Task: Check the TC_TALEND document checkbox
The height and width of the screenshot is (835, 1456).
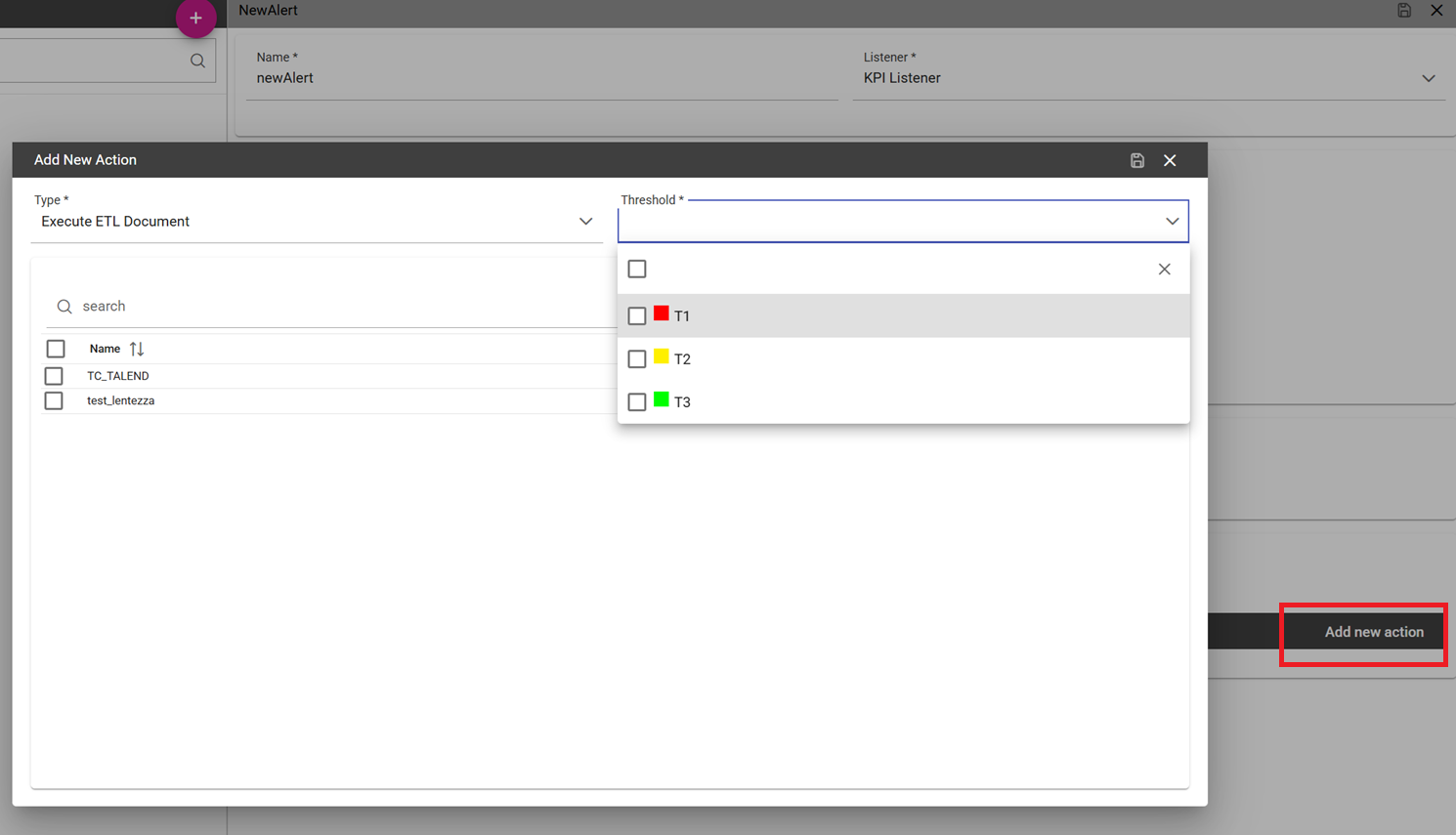Action: [x=54, y=376]
